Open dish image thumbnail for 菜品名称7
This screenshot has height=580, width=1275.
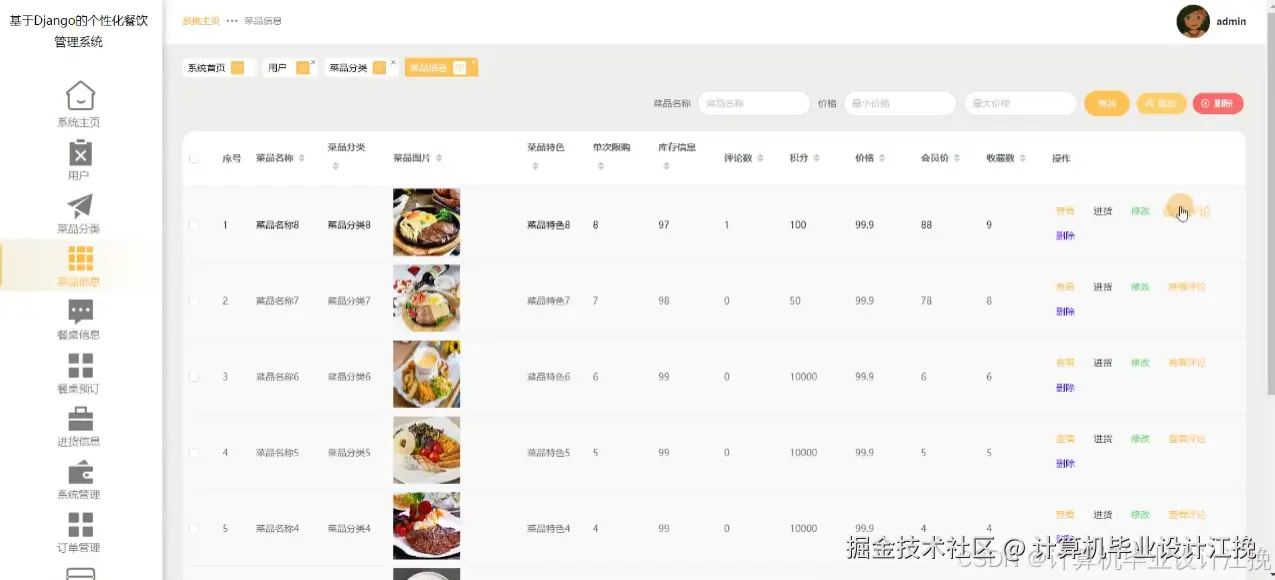point(426,298)
